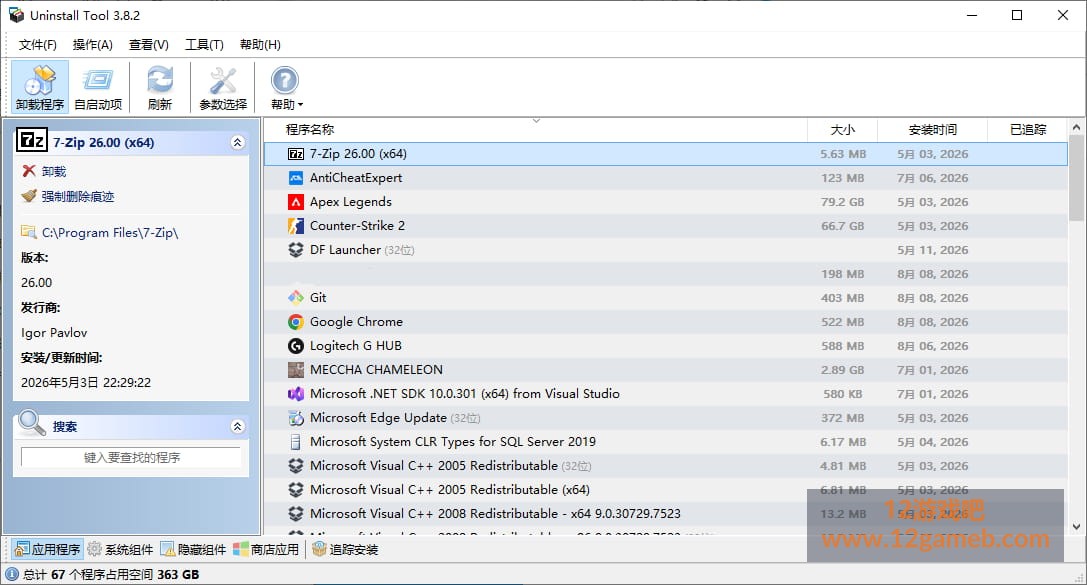Switch to 商店应用 store apps tab

click(266, 549)
